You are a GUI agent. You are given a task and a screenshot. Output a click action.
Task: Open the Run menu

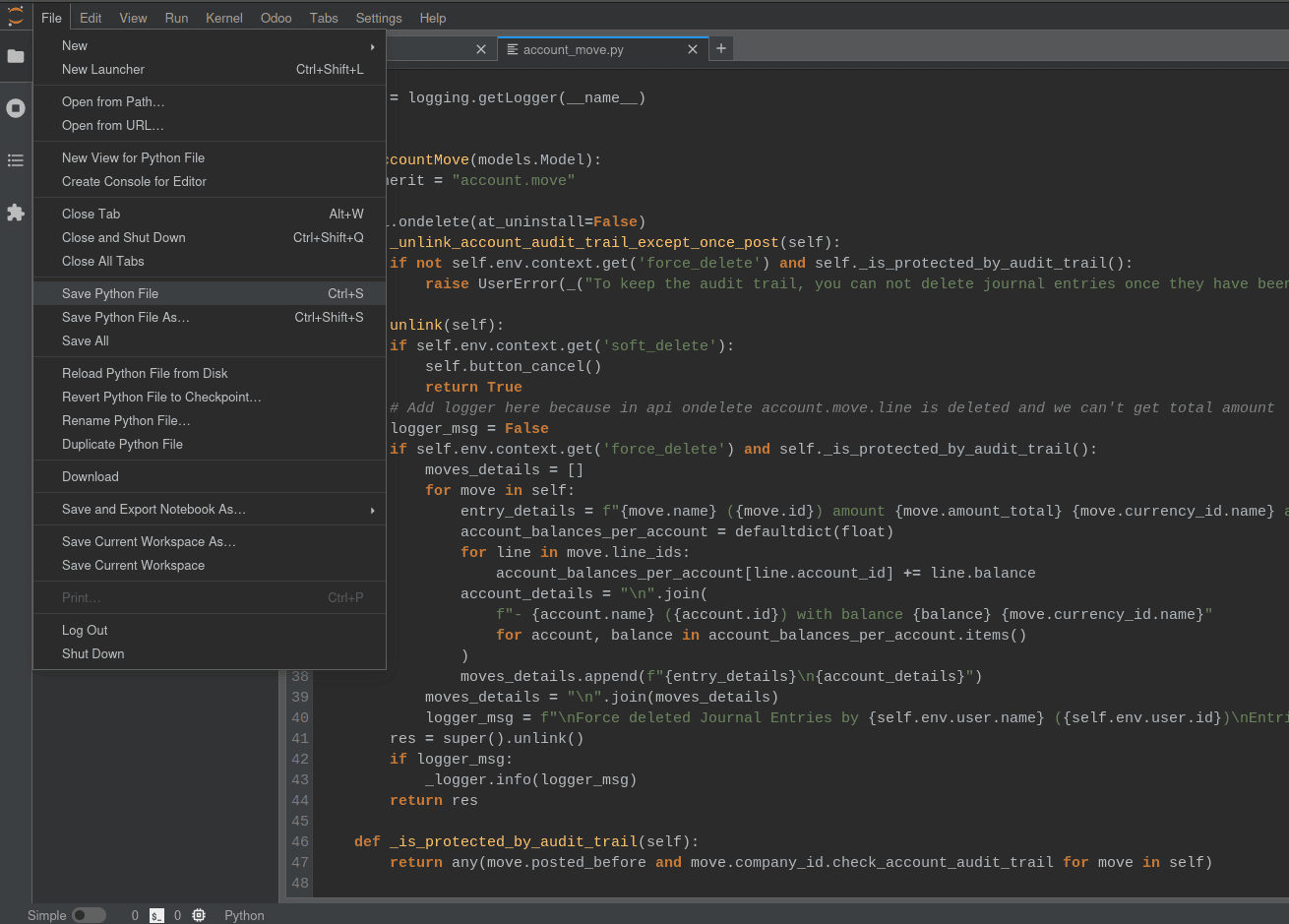point(176,18)
